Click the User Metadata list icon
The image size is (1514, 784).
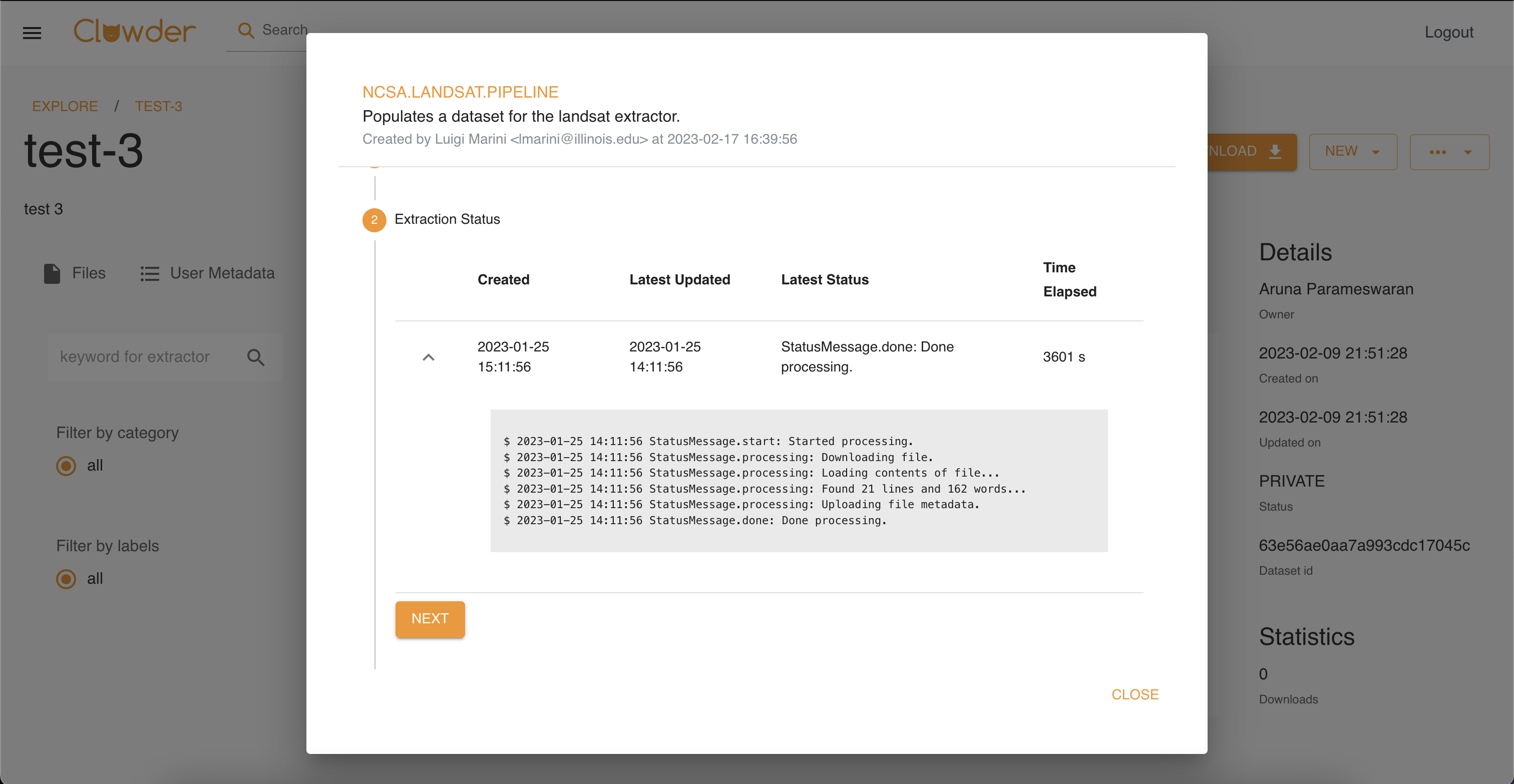[x=149, y=274]
